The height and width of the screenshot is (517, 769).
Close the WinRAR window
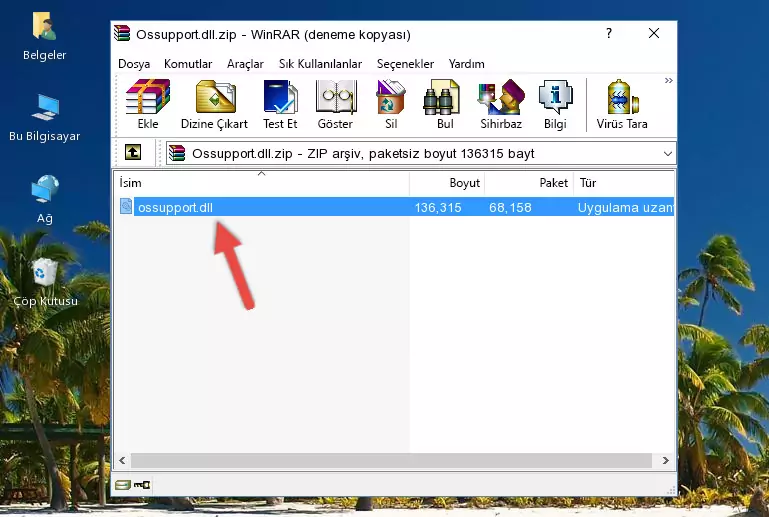coord(654,33)
